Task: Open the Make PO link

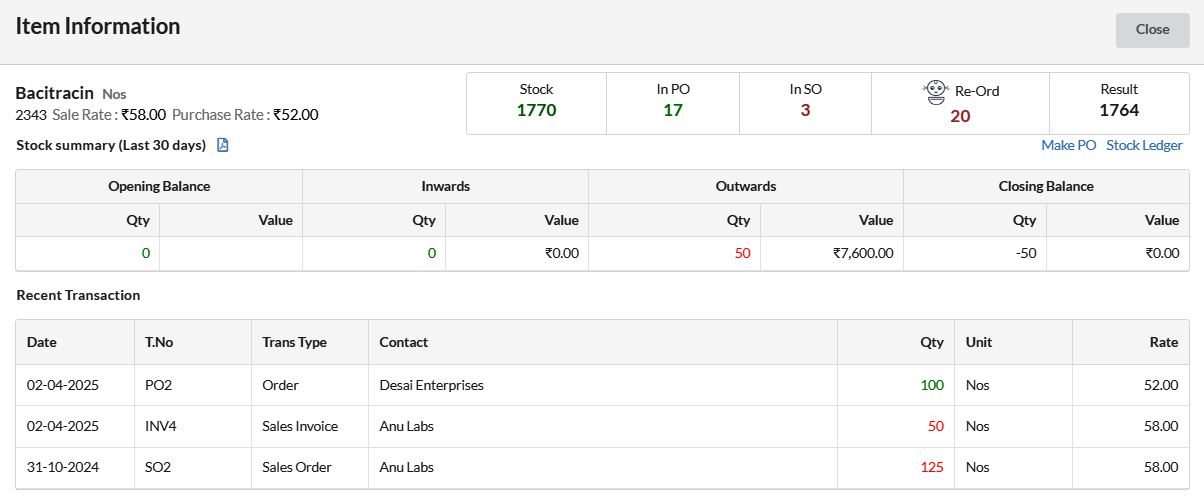Action: [1069, 145]
